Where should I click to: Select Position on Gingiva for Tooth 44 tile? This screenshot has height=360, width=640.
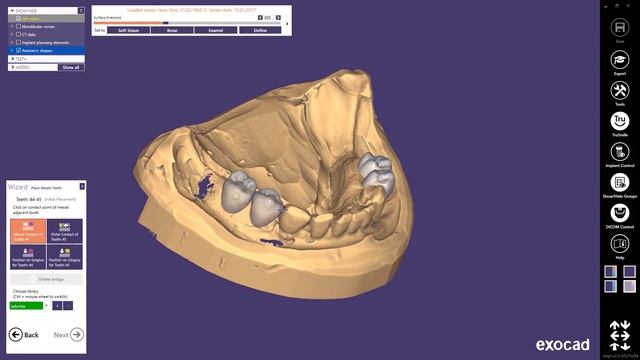(28, 257)
